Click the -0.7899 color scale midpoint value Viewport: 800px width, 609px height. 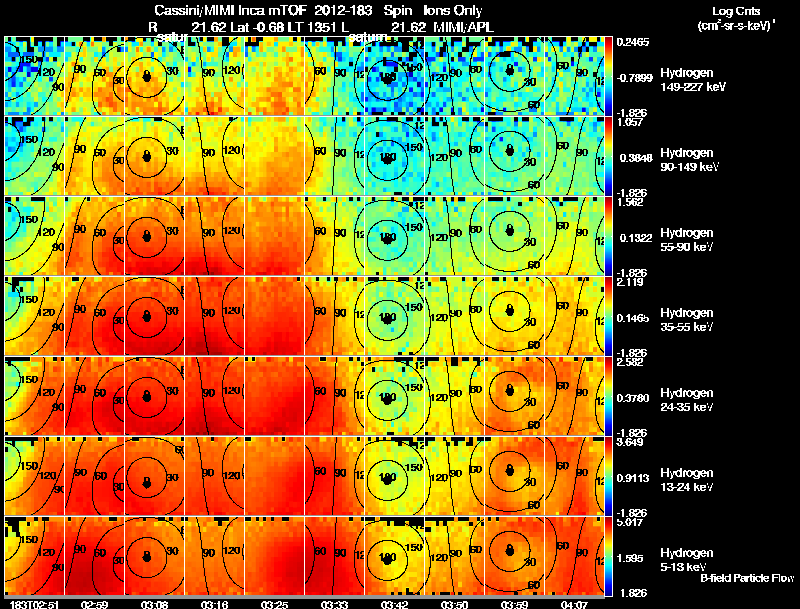point(634,78)
